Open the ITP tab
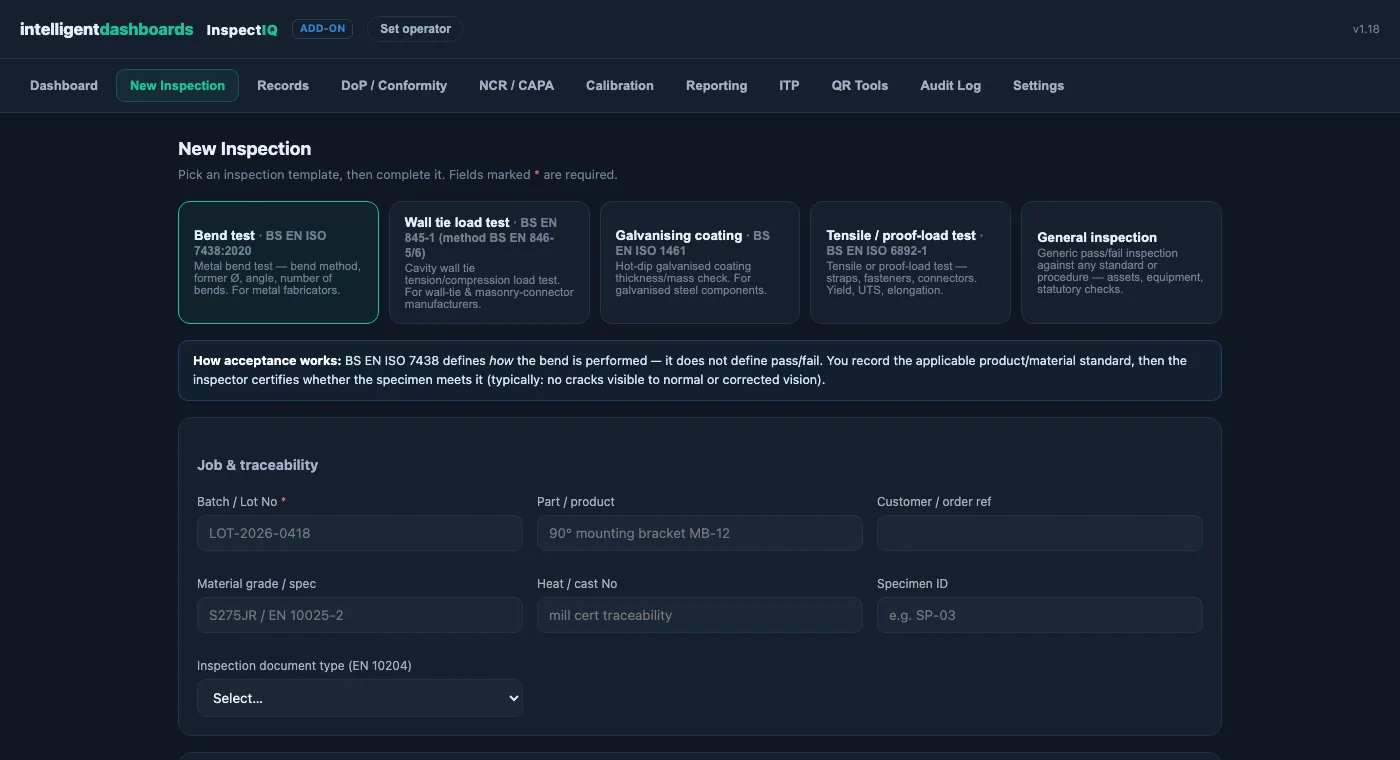The image size is (1400, 760). coord(789,86)
